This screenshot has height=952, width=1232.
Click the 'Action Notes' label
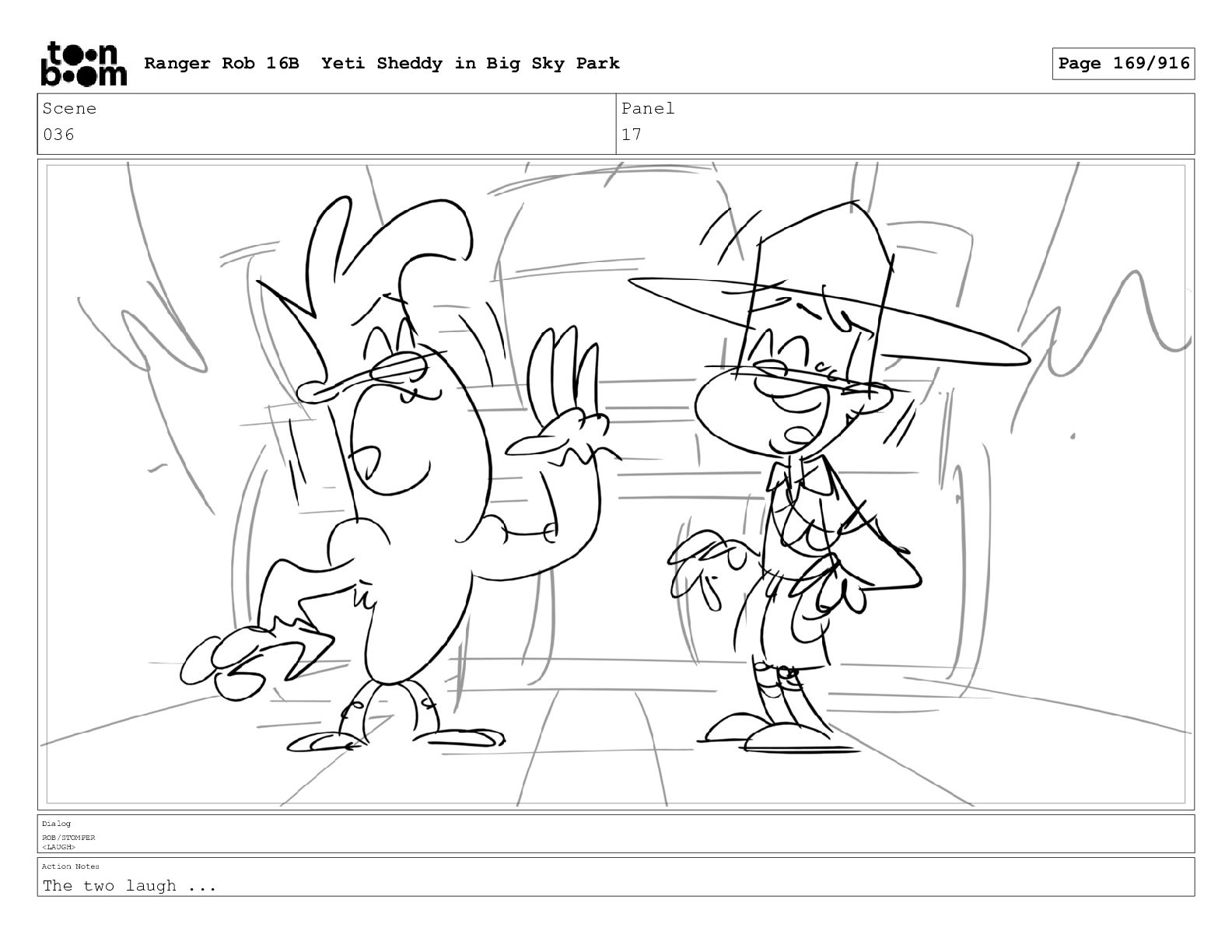point(71,866)
